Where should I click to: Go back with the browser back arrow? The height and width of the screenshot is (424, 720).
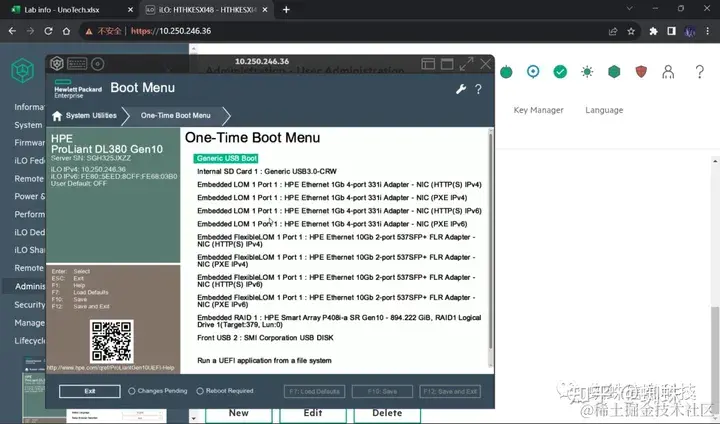(x=12, y=31)
